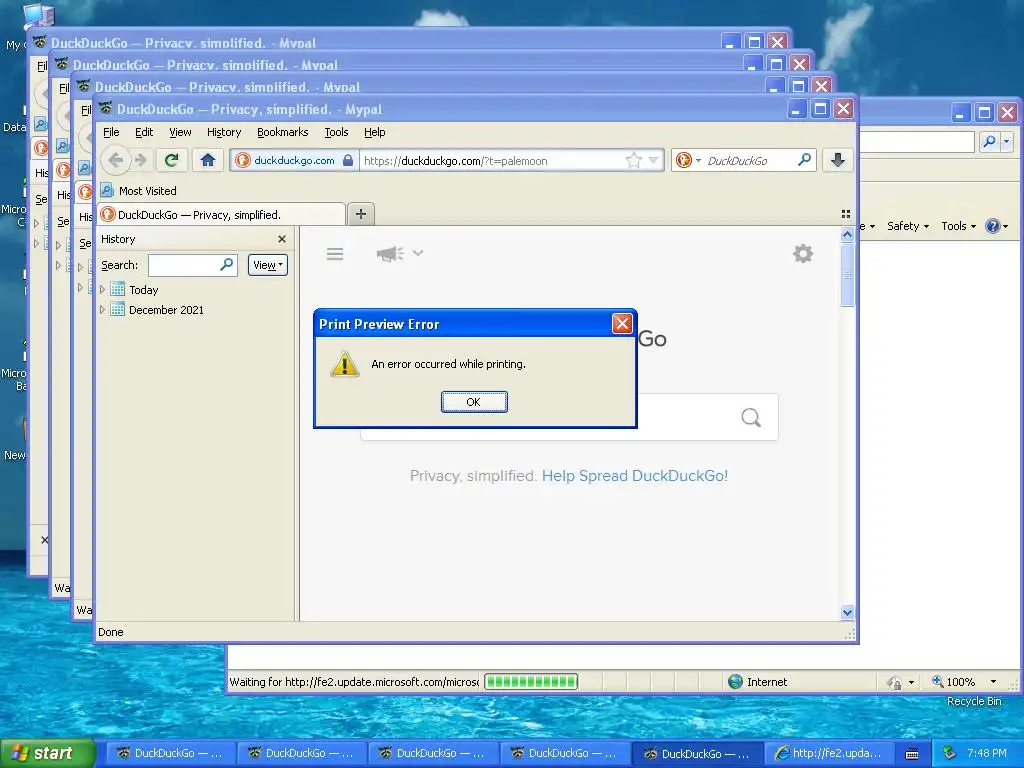This screenshot has height=768, width=1024.
Task: Open the Tools menu in Mypal
Action: (336, 132)
